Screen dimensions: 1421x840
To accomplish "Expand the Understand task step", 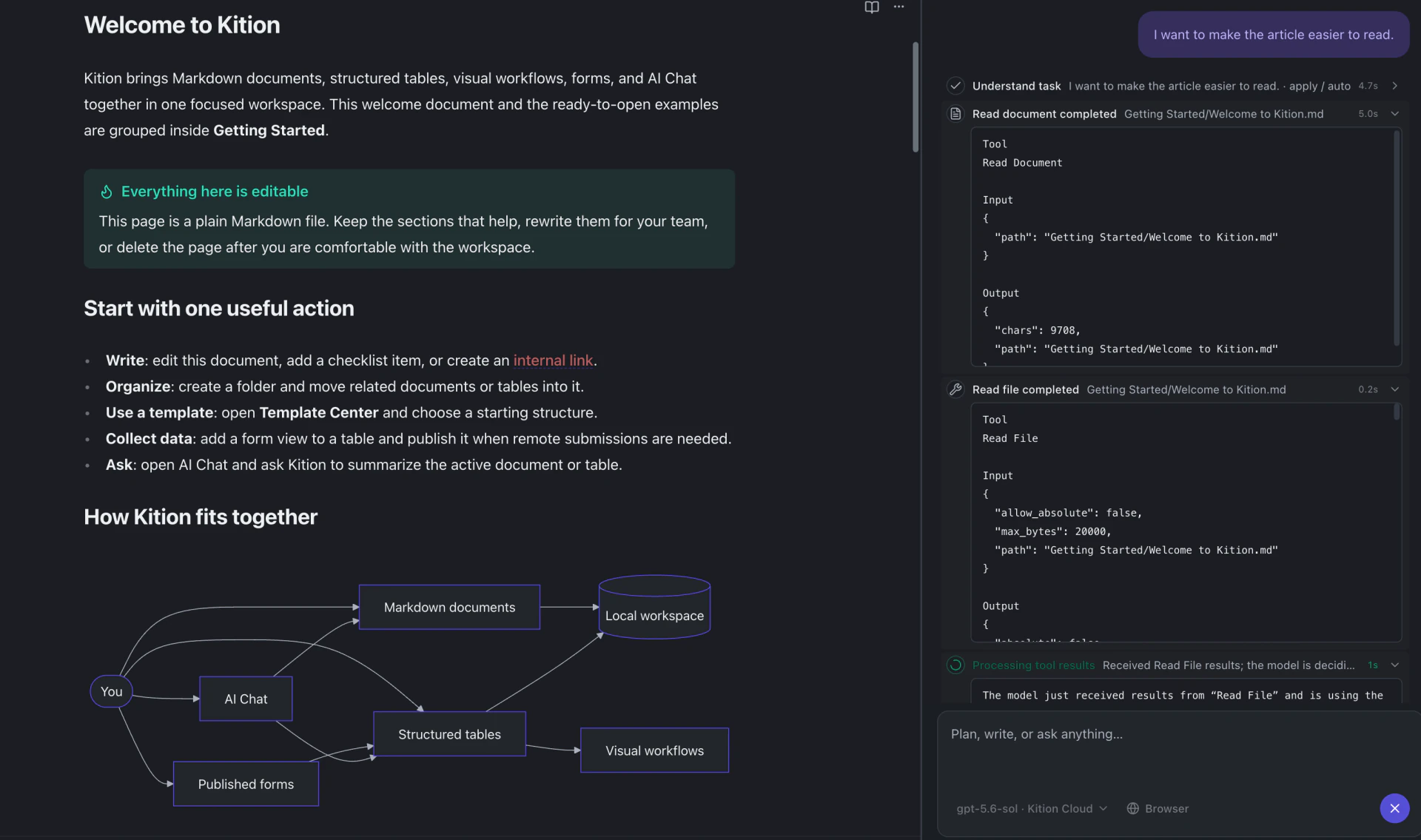I will coord(1395,86).
